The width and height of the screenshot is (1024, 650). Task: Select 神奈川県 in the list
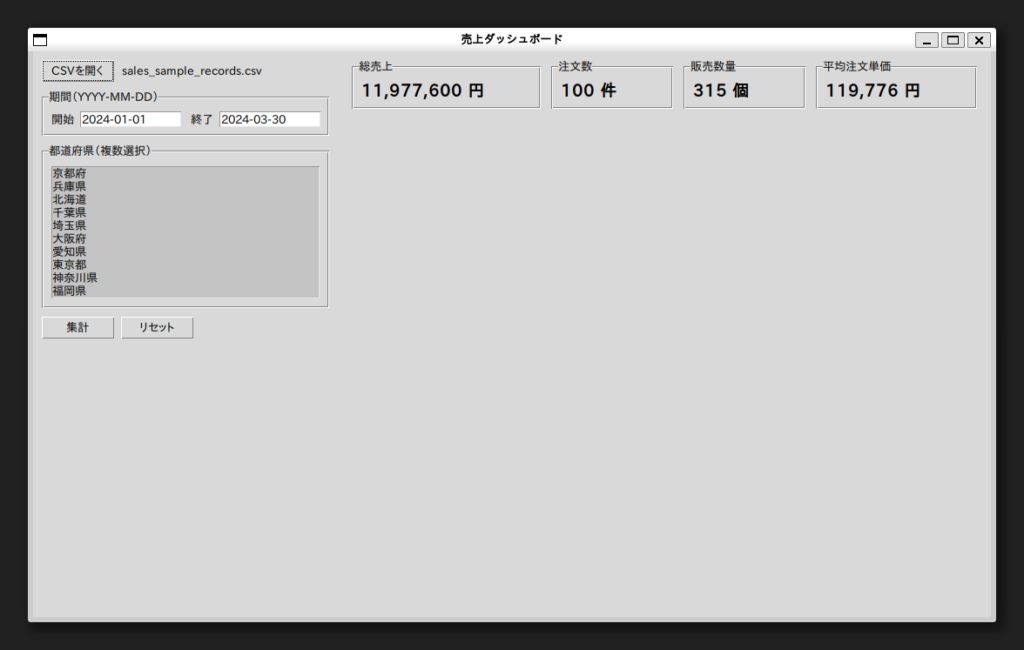[75, 278]
